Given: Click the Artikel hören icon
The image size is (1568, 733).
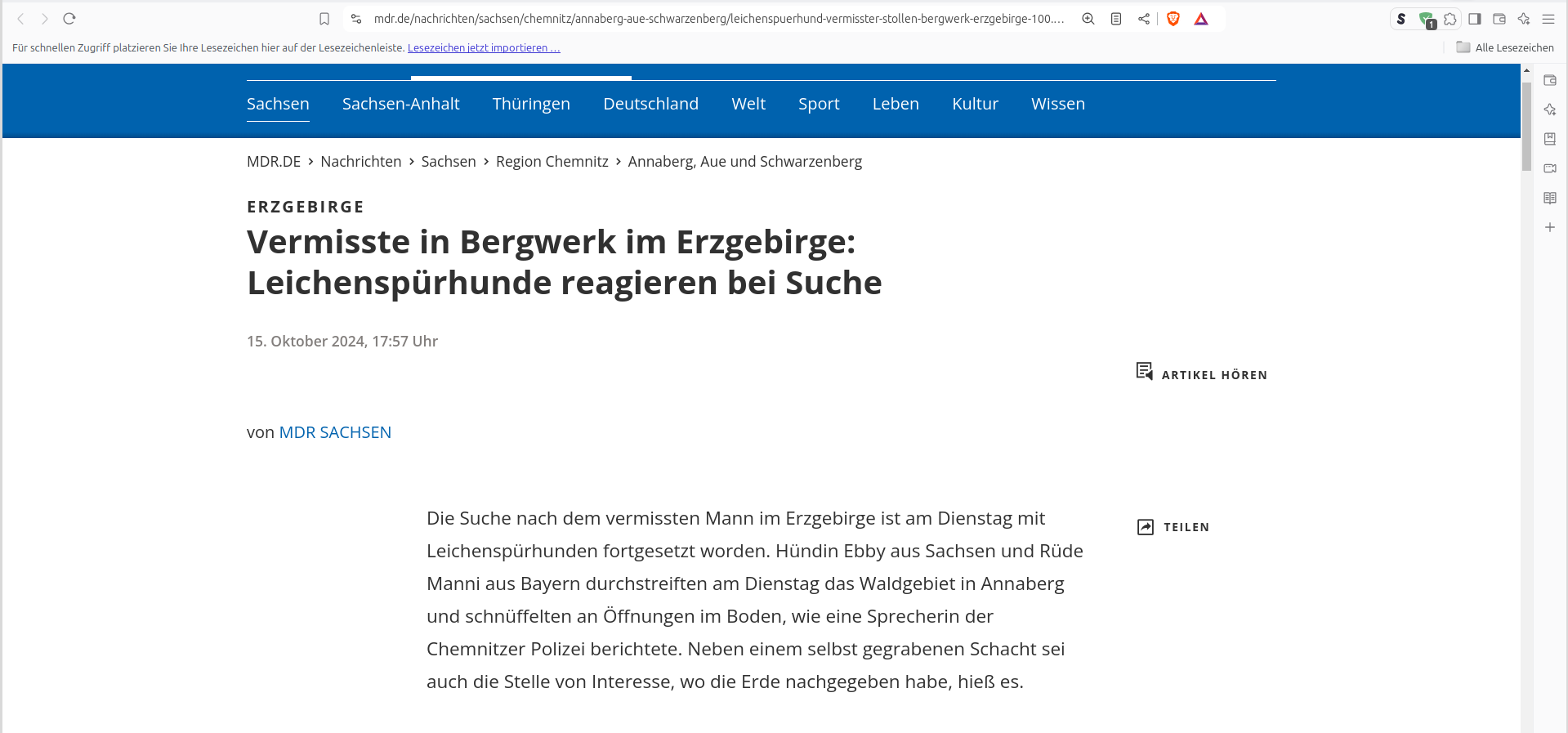Looking at the screenshot, I should click(1144, 371).
